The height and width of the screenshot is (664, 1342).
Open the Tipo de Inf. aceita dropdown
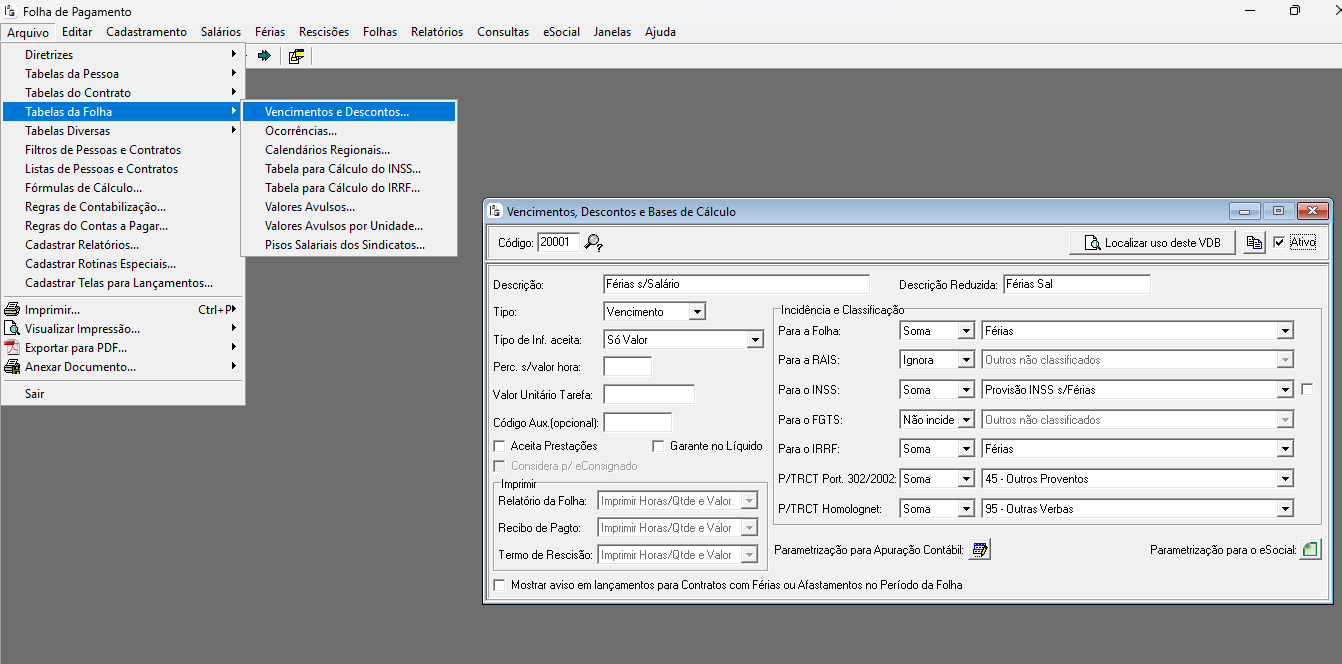pos(755,340)
